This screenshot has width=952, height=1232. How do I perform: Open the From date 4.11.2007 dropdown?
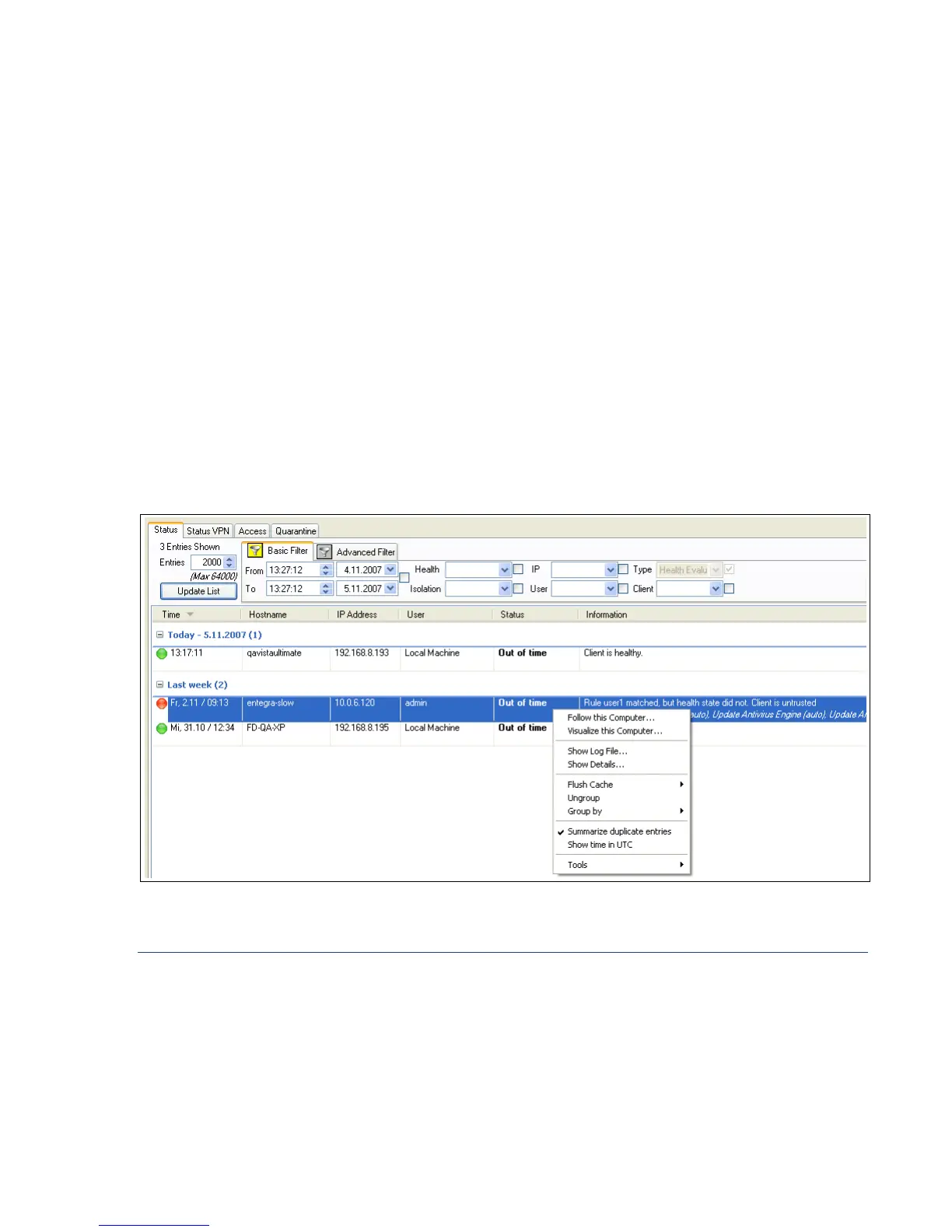coord(390,570)
